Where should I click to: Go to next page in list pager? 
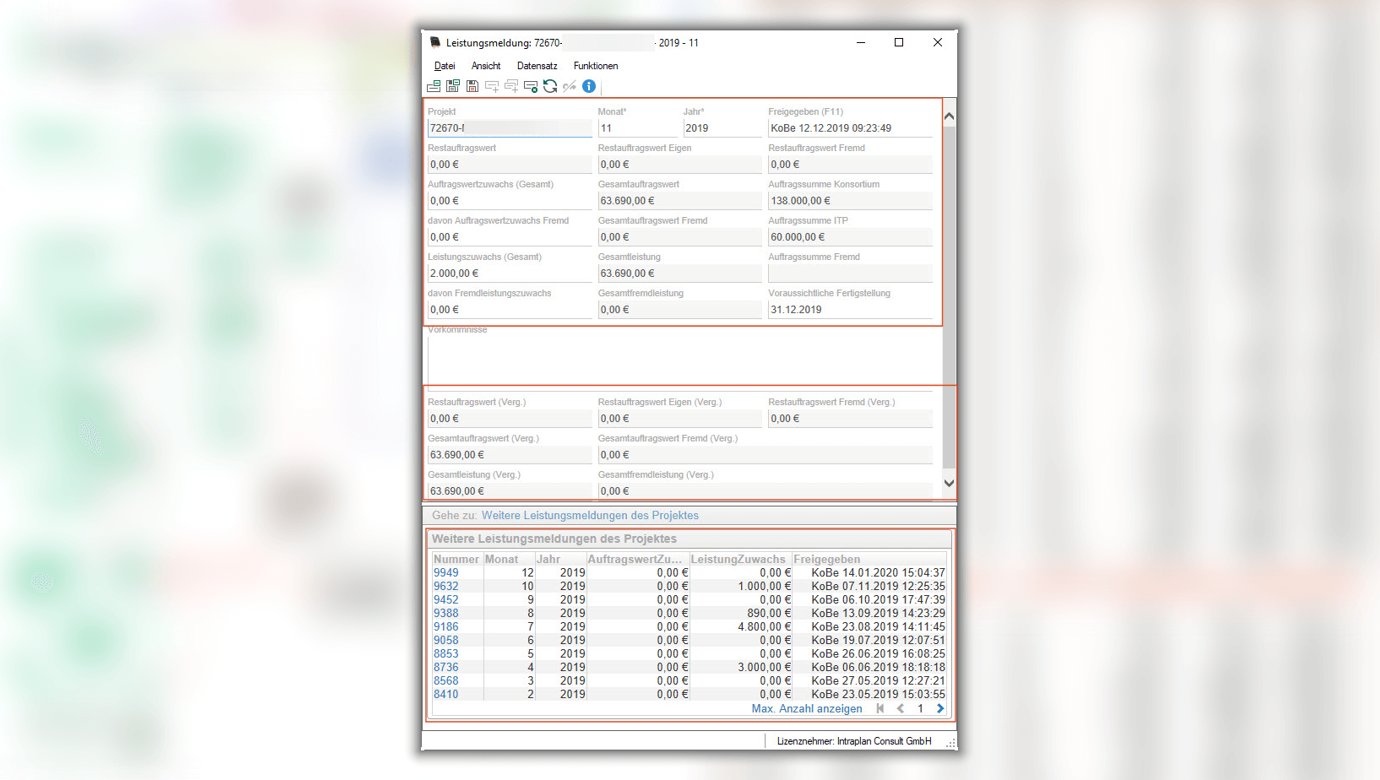(940, 709)
